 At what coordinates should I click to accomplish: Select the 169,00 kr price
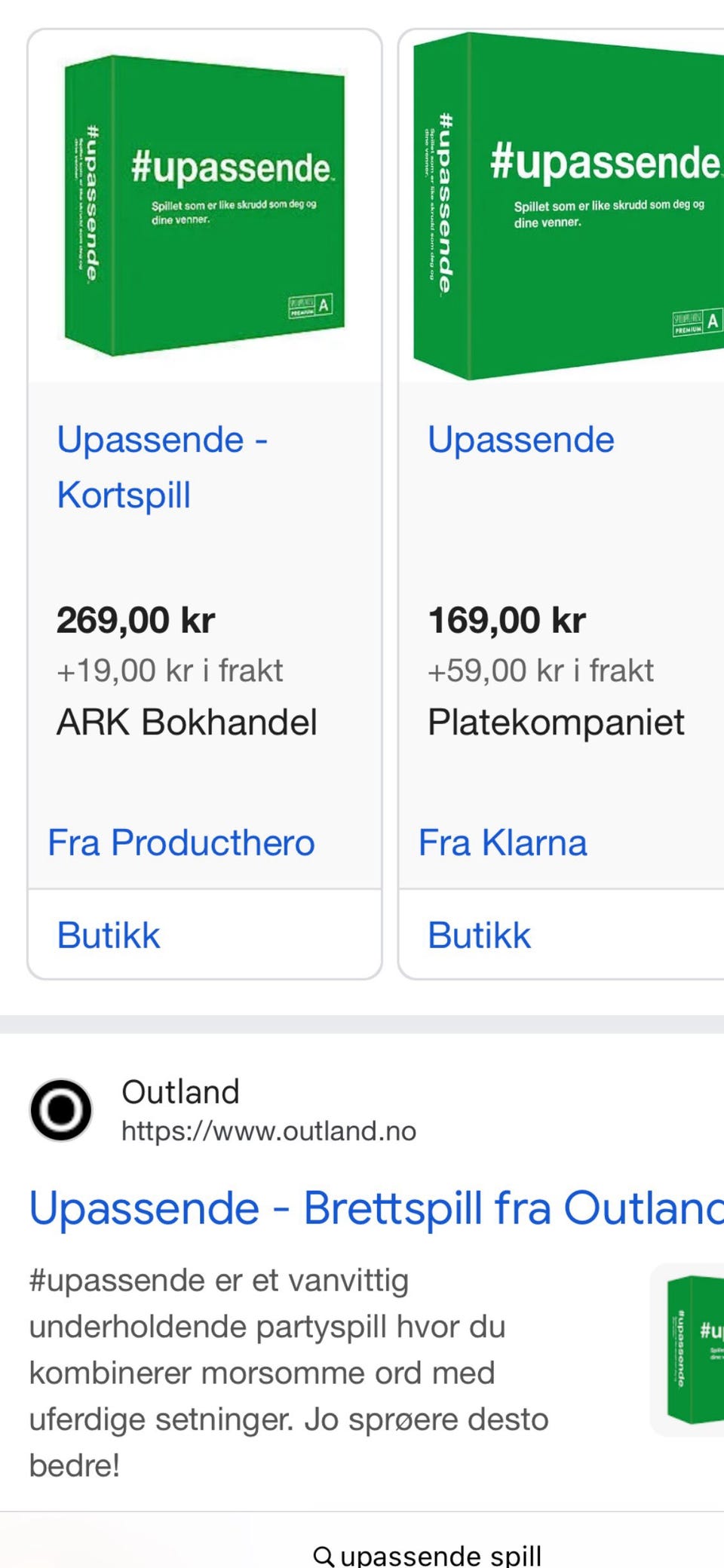point(507,620)
